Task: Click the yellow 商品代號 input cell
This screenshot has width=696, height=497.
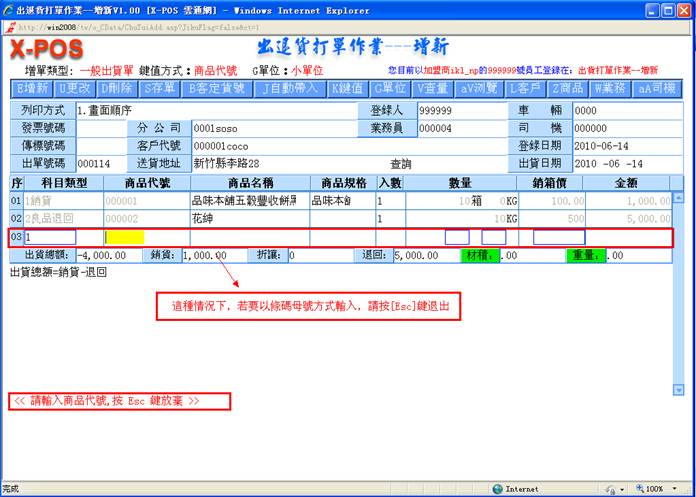Action: click(125, 237)
